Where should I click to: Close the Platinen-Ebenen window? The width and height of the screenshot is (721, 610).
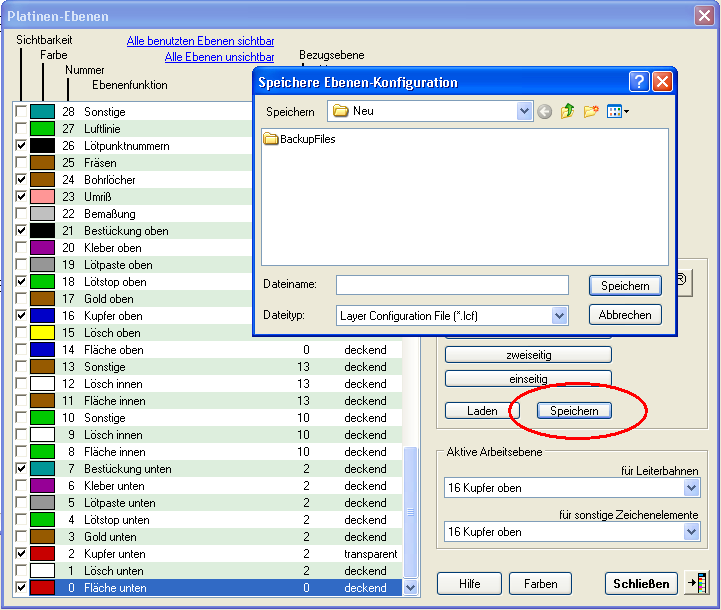click(x=704, y=16)
